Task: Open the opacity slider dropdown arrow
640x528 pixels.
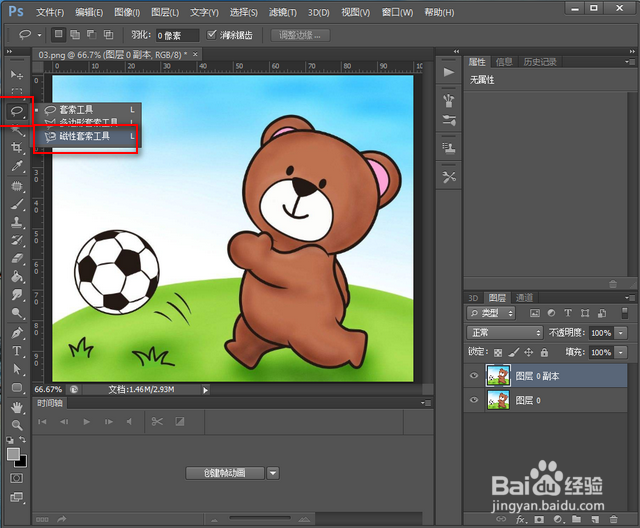Action: click(621, 333)
